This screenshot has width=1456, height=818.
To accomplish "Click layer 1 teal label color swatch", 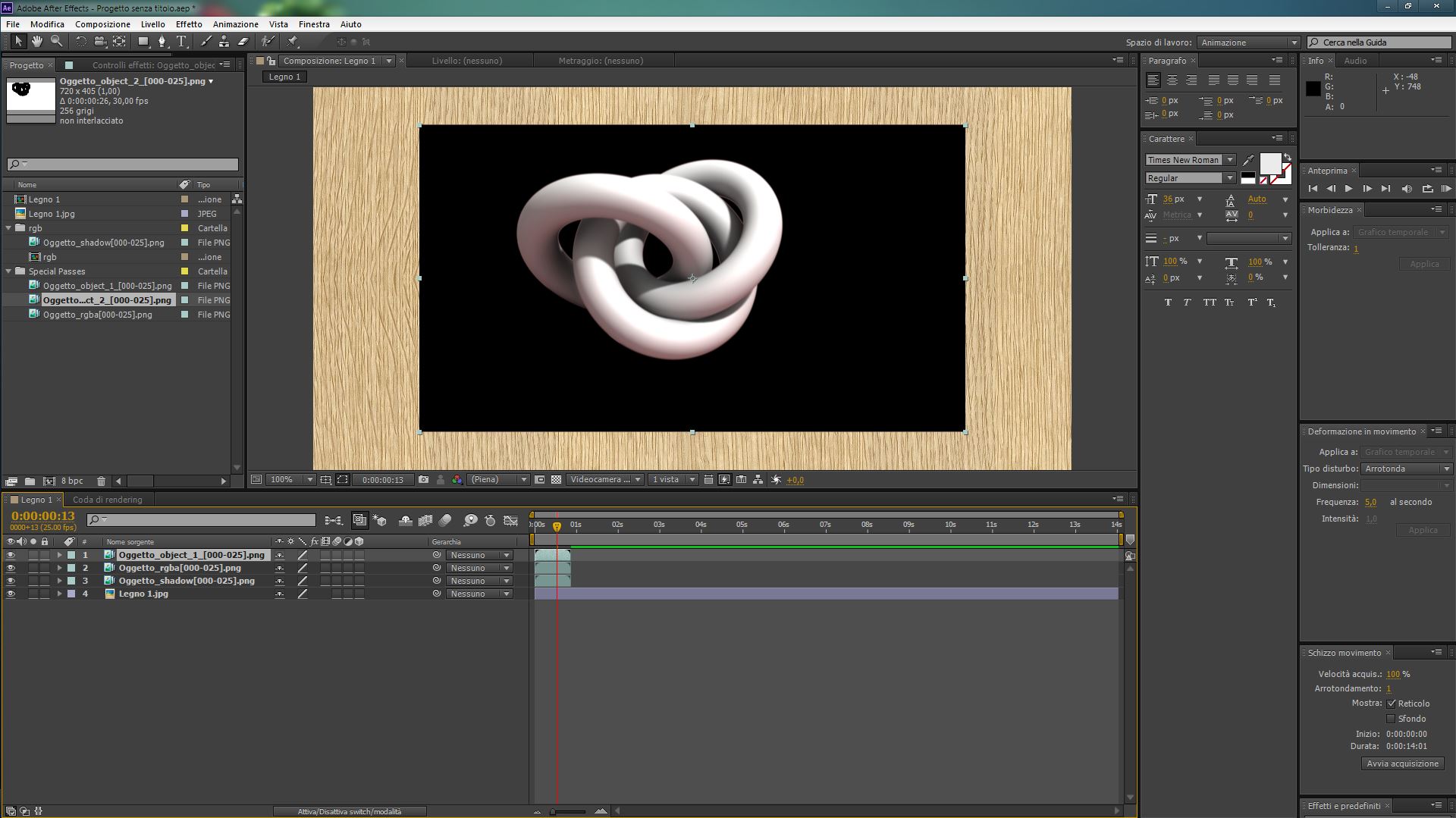I will tap(71, 556).
